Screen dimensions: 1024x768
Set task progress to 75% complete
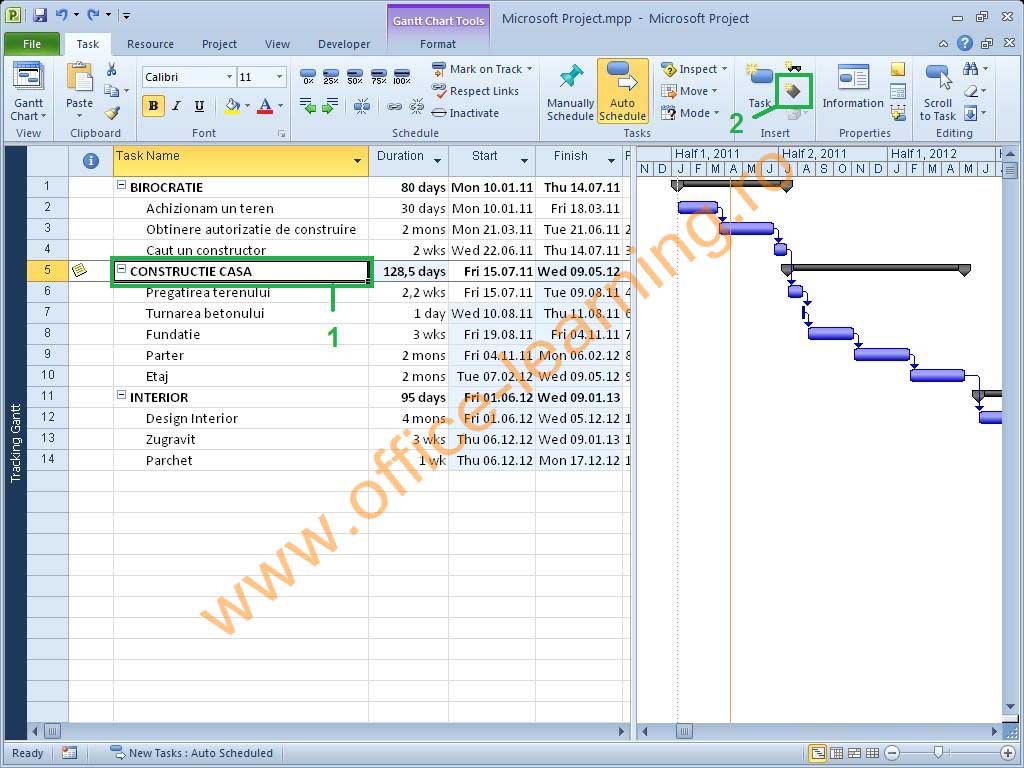(379, 76)
